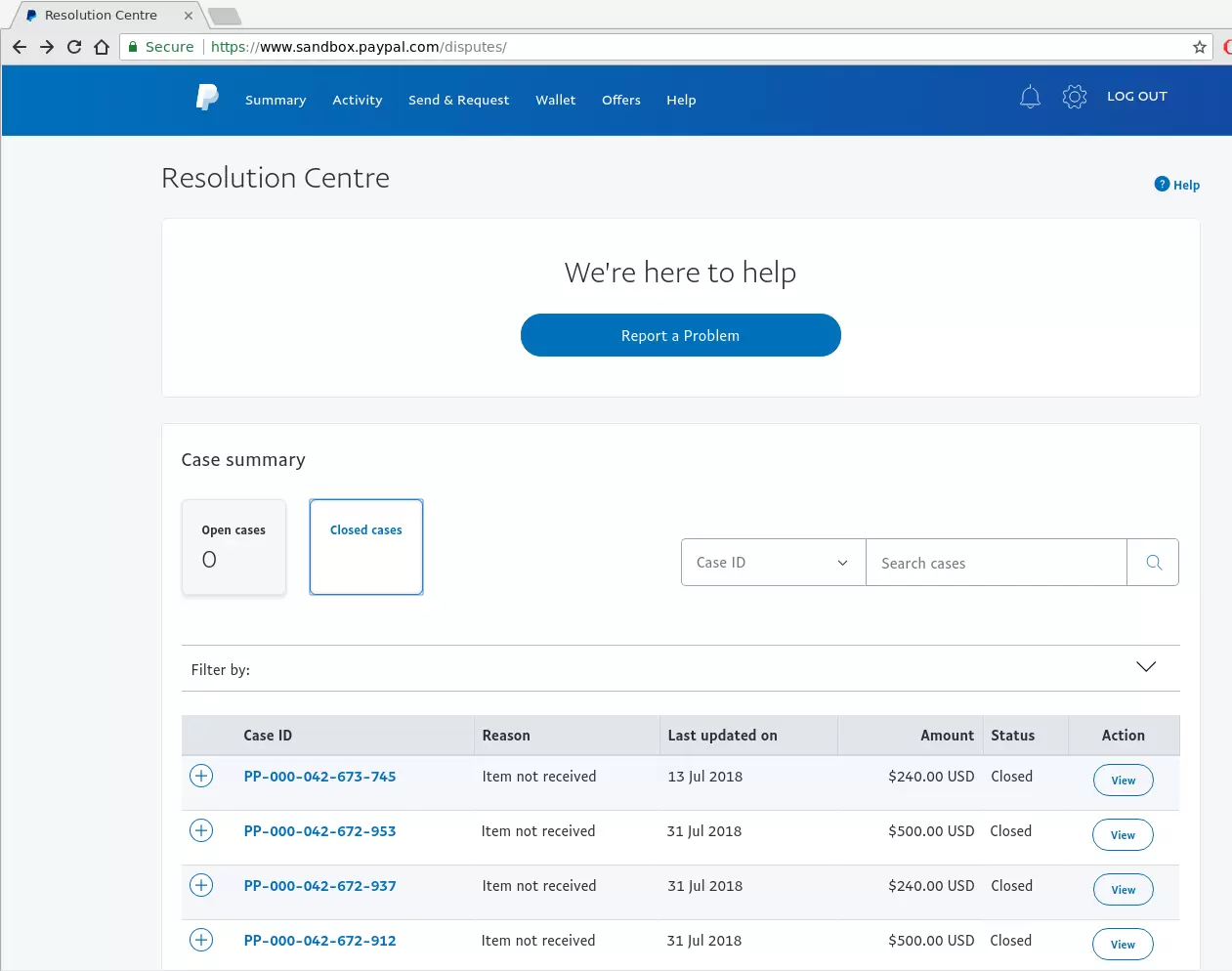
Task: Open the settings gear icon
Action: pos(1074,97)
